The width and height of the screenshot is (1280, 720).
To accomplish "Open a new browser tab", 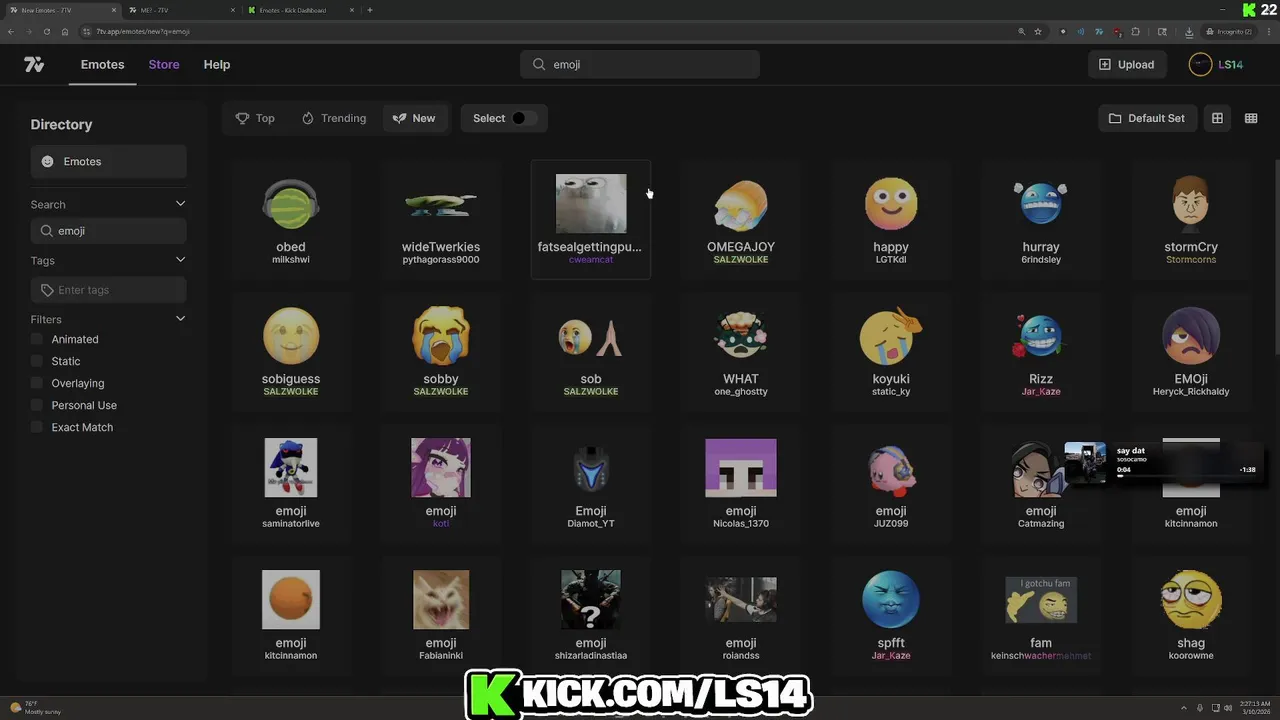I will tap(370, 10).
